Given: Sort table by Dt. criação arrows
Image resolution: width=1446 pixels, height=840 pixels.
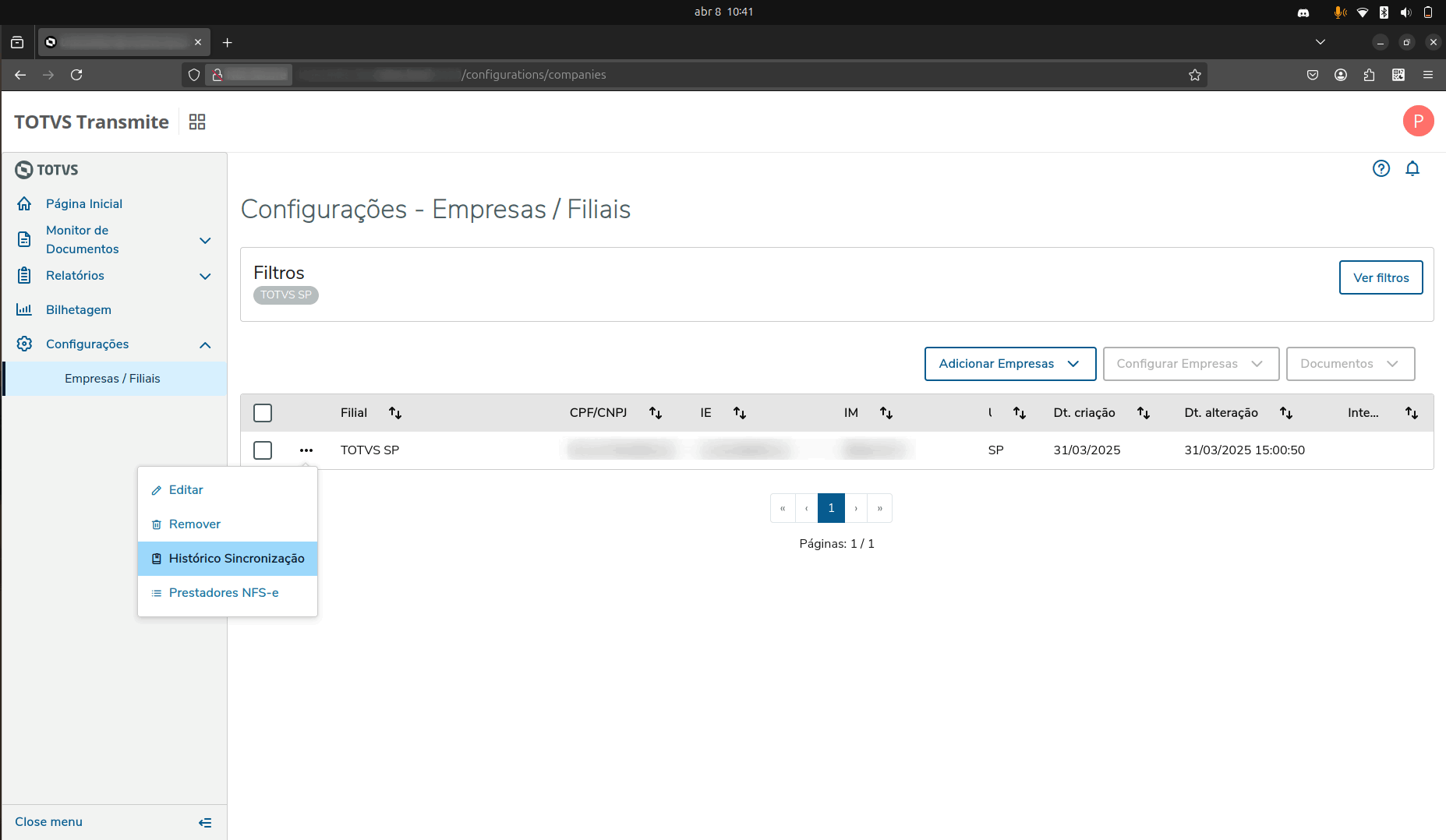Looking at the screenshot, I should 1144,413.
